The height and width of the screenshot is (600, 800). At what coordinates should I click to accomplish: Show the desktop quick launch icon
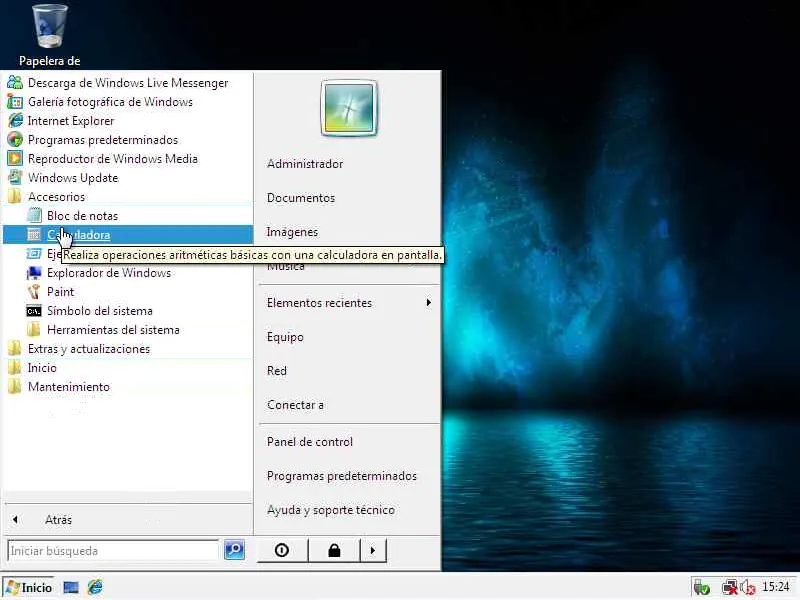pos(71,587)
